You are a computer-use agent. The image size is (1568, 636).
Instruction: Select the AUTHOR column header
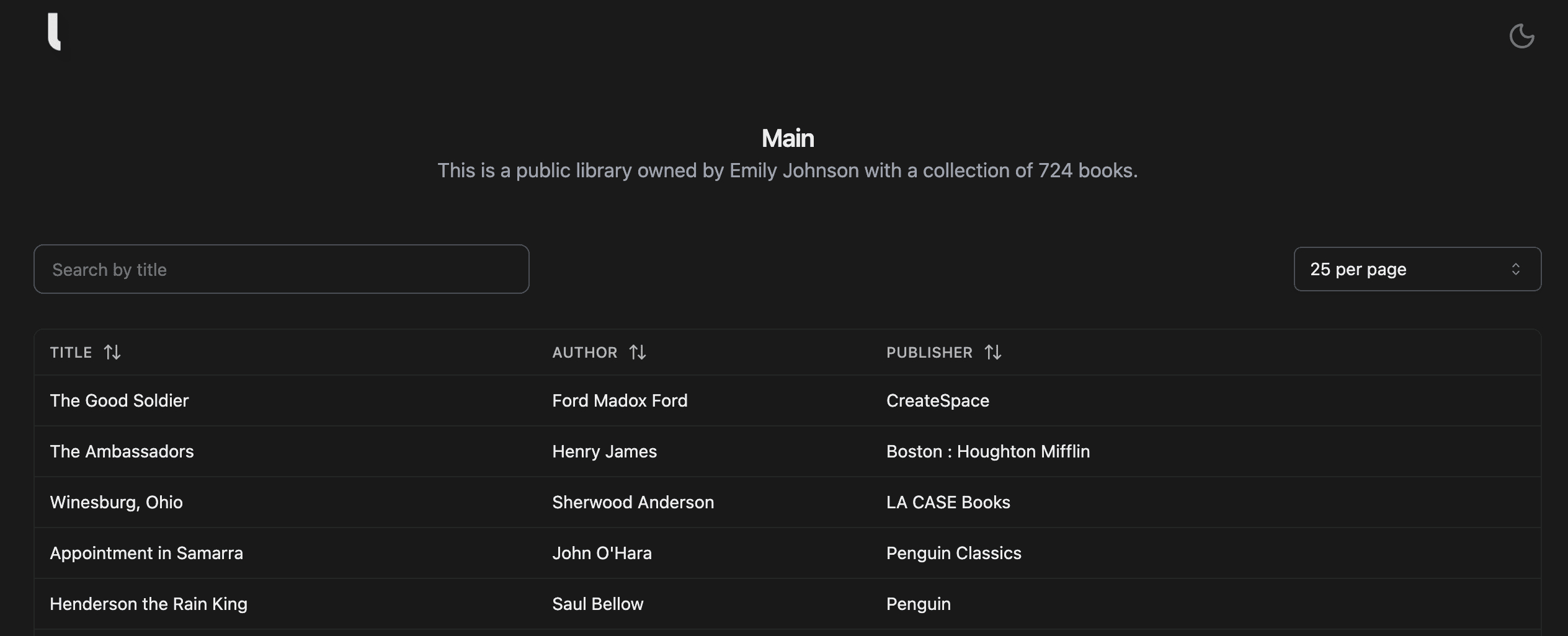point(584,352)
